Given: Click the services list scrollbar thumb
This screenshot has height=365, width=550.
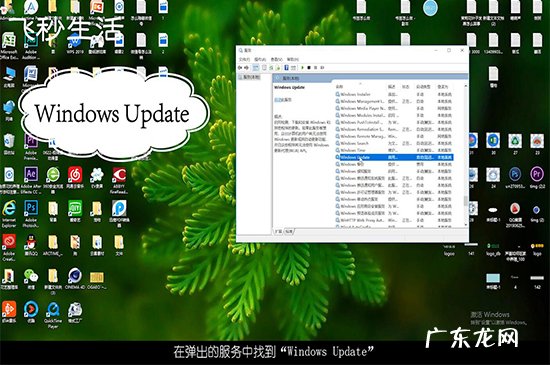Looking at the screenshot, I should tap(466, 201).
